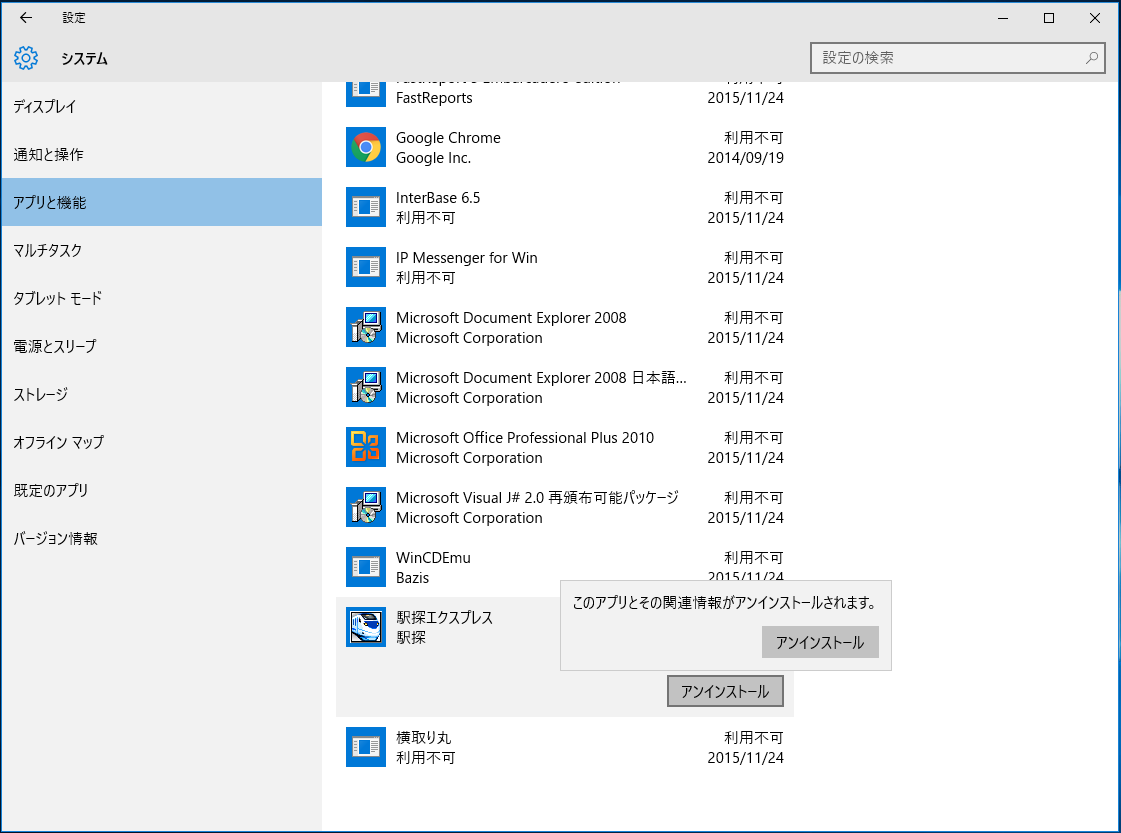Screen dimensions: 1121x833
Task: Click the WinCDEmu app icon
Action: 366,568
